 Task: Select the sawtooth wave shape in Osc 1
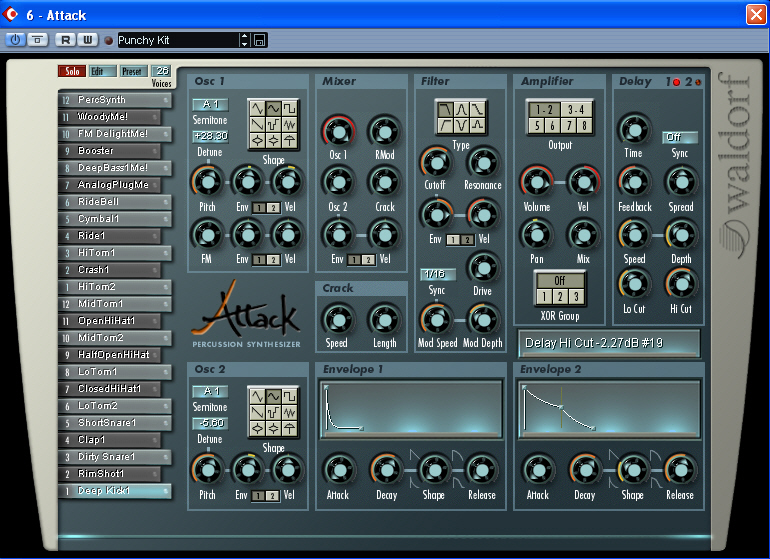point(257,124)
